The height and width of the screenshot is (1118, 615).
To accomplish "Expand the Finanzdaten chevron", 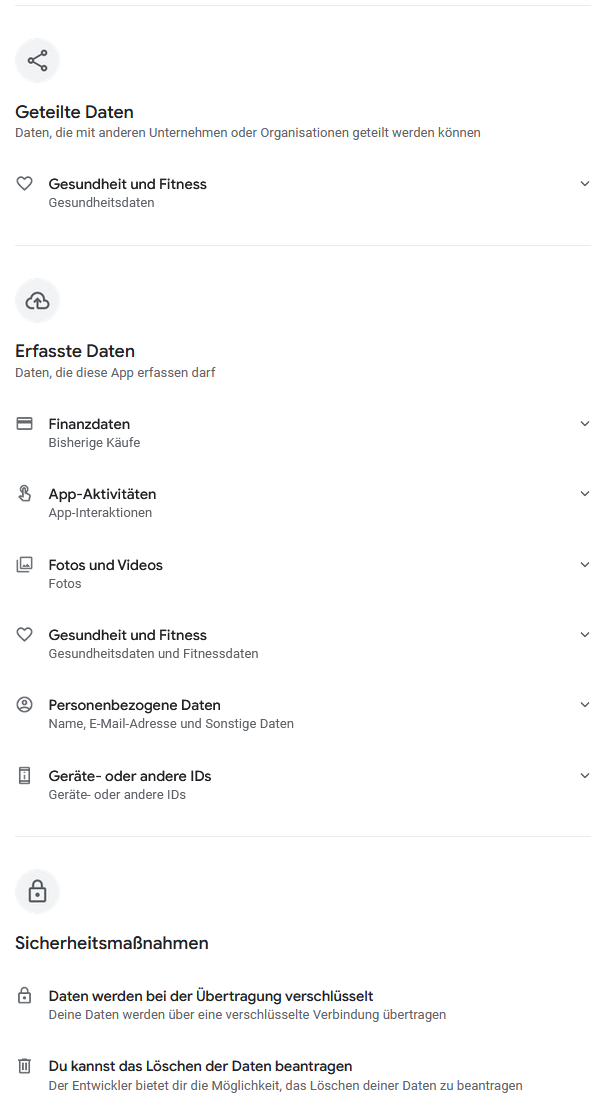I will 585,424.
